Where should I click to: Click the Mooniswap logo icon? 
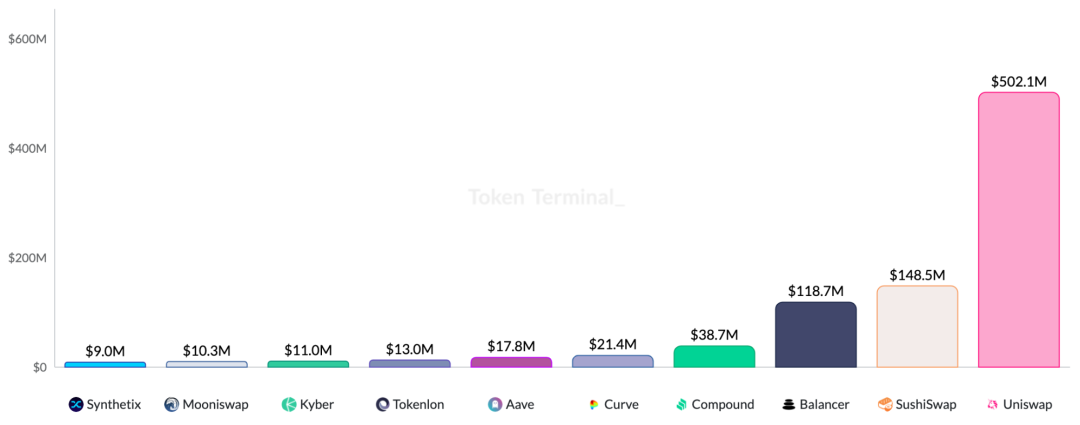pyautogui.click(x=172, y=404)
